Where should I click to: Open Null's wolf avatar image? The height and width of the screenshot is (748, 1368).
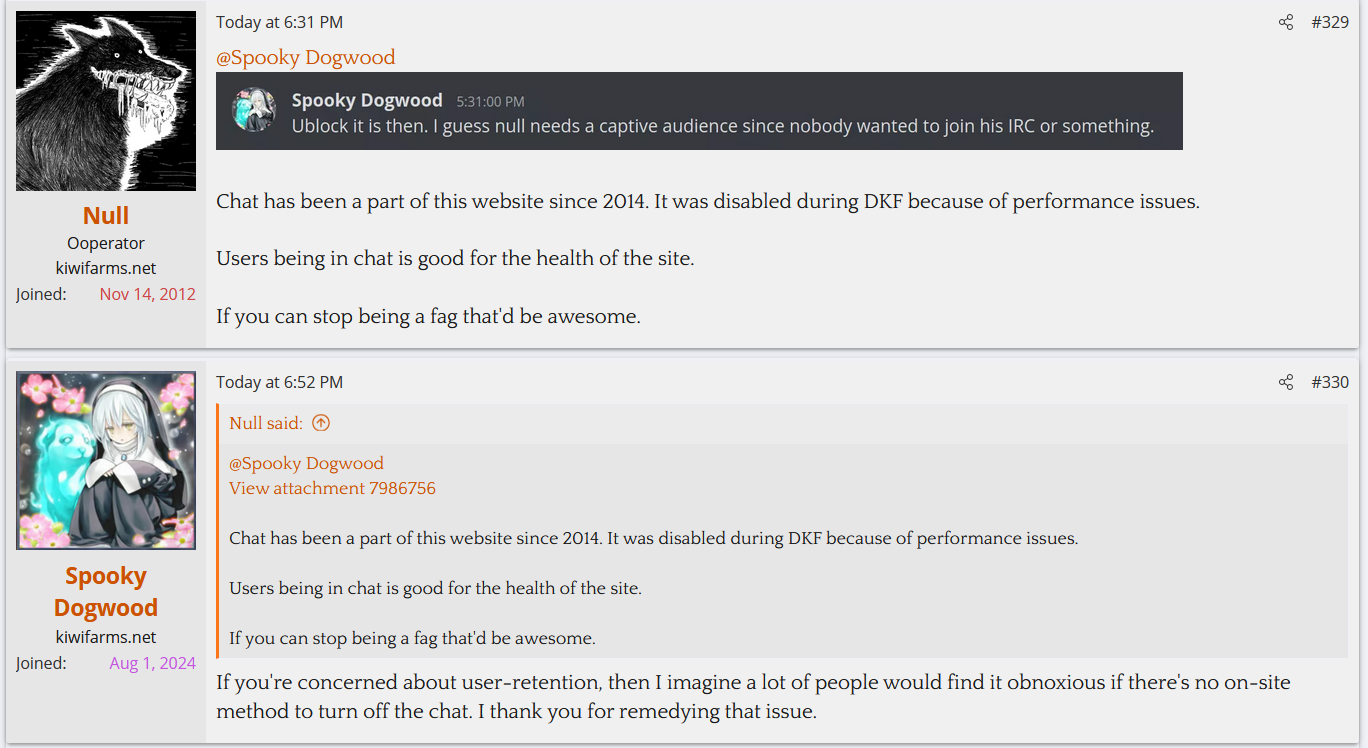pos(106,101)
